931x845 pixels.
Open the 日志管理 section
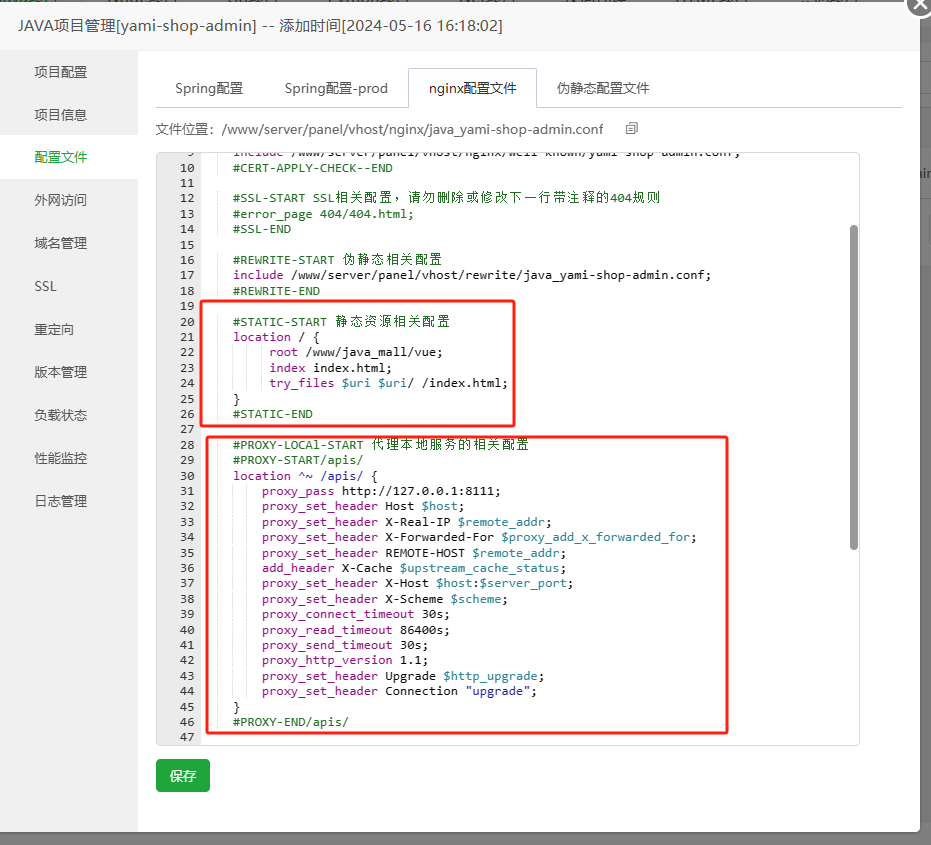pos(60,501)
